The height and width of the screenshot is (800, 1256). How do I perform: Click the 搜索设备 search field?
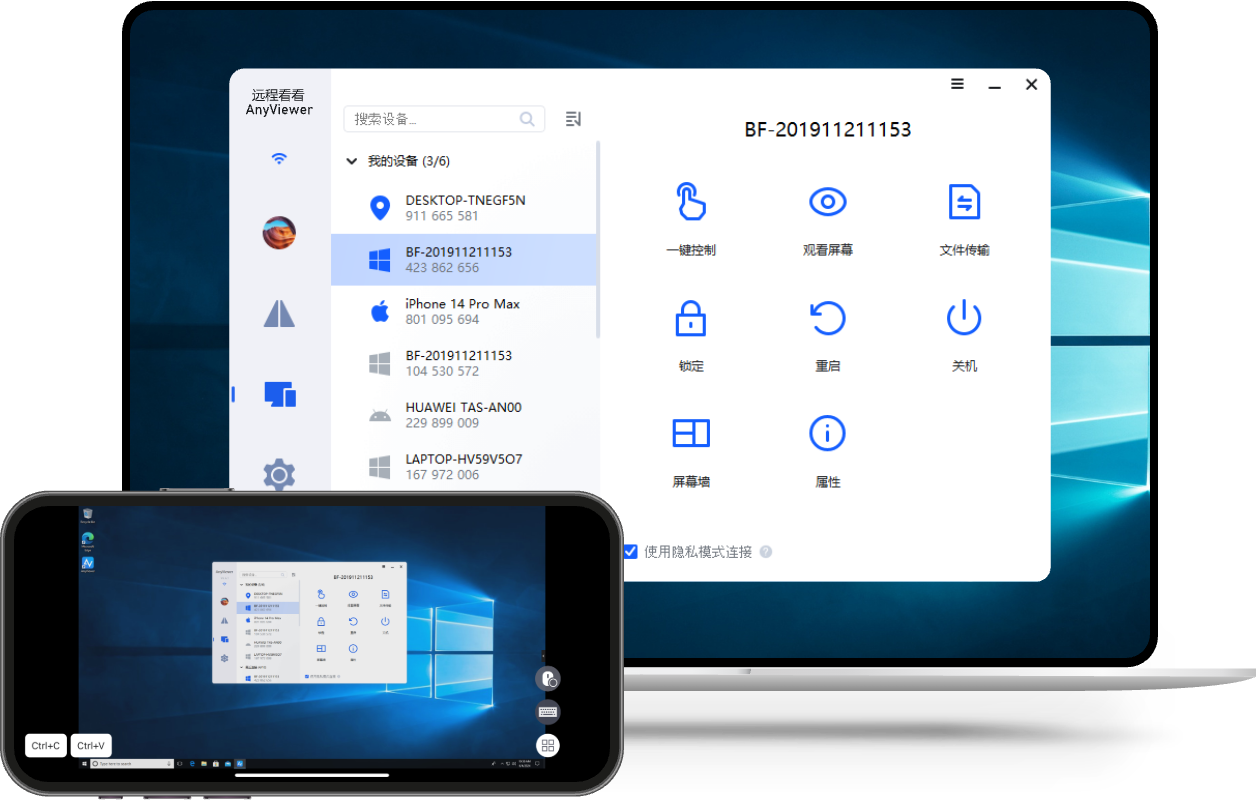click(x=434, y=119)
